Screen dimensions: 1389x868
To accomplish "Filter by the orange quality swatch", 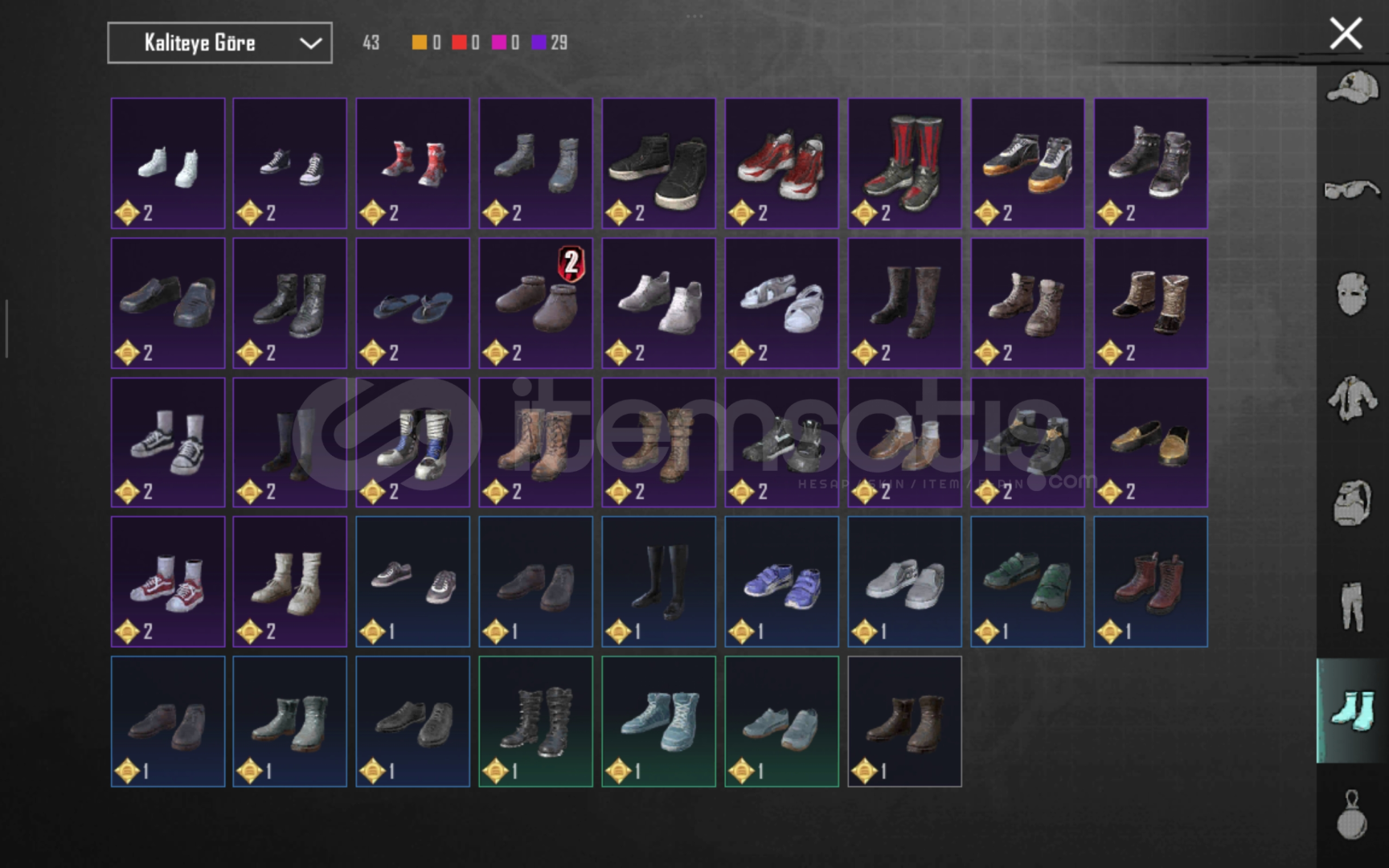I will point(420,43).
